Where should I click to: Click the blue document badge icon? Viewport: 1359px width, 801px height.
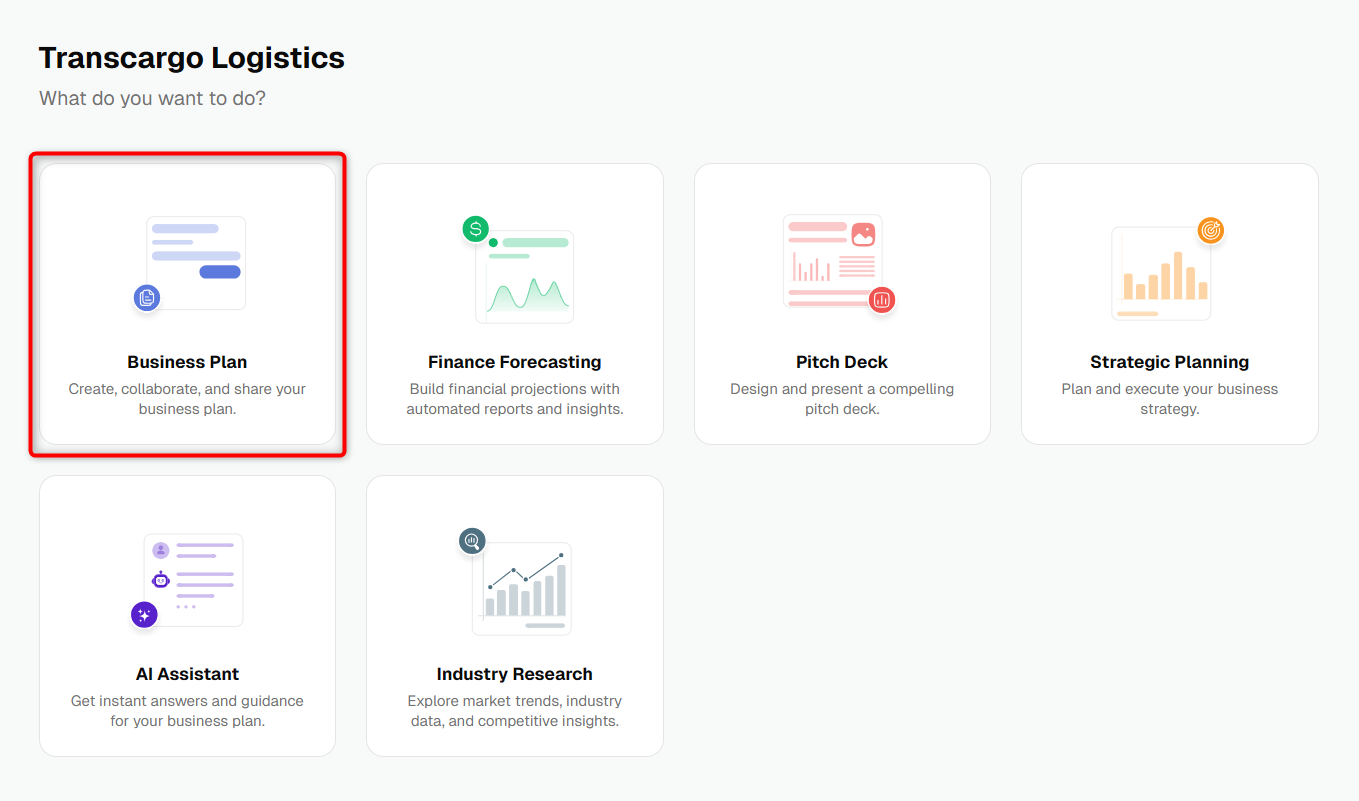point(147,297)
